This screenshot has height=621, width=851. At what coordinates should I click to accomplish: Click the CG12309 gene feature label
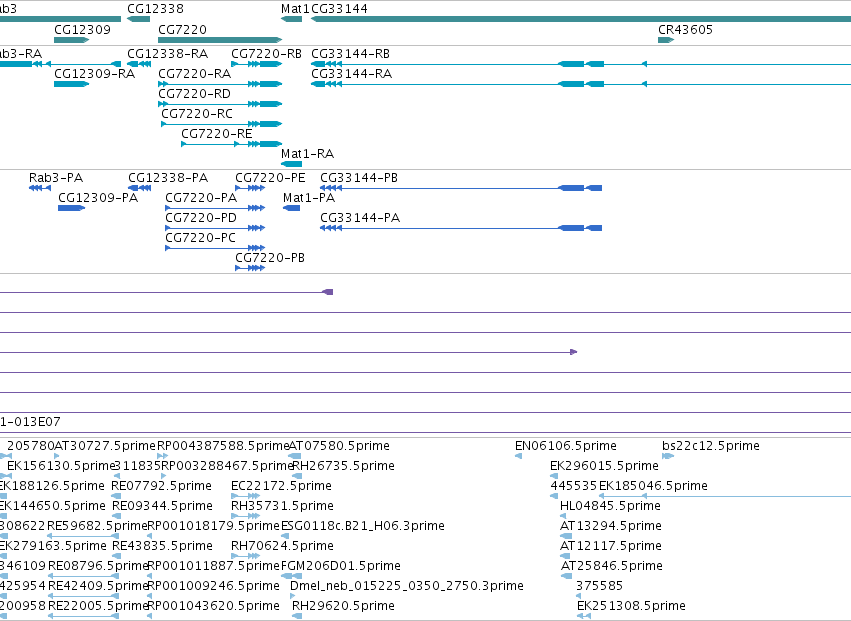82,29
